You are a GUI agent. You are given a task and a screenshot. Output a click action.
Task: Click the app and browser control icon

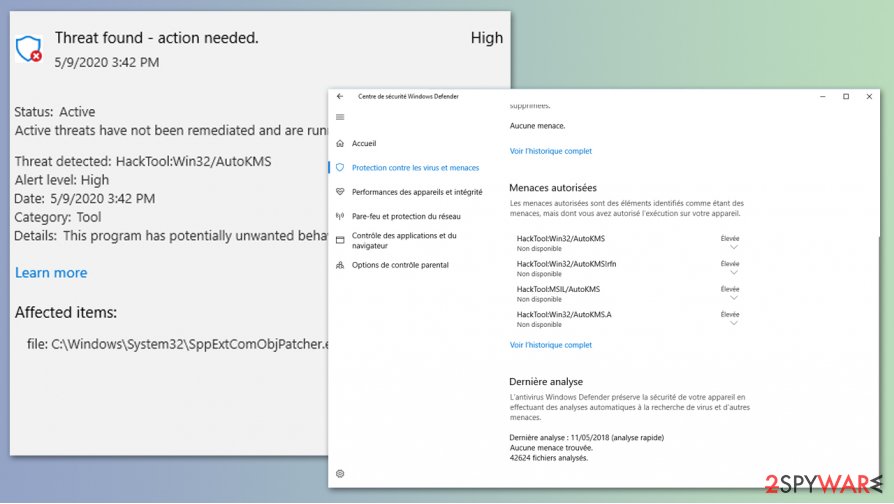click(340, 240)
